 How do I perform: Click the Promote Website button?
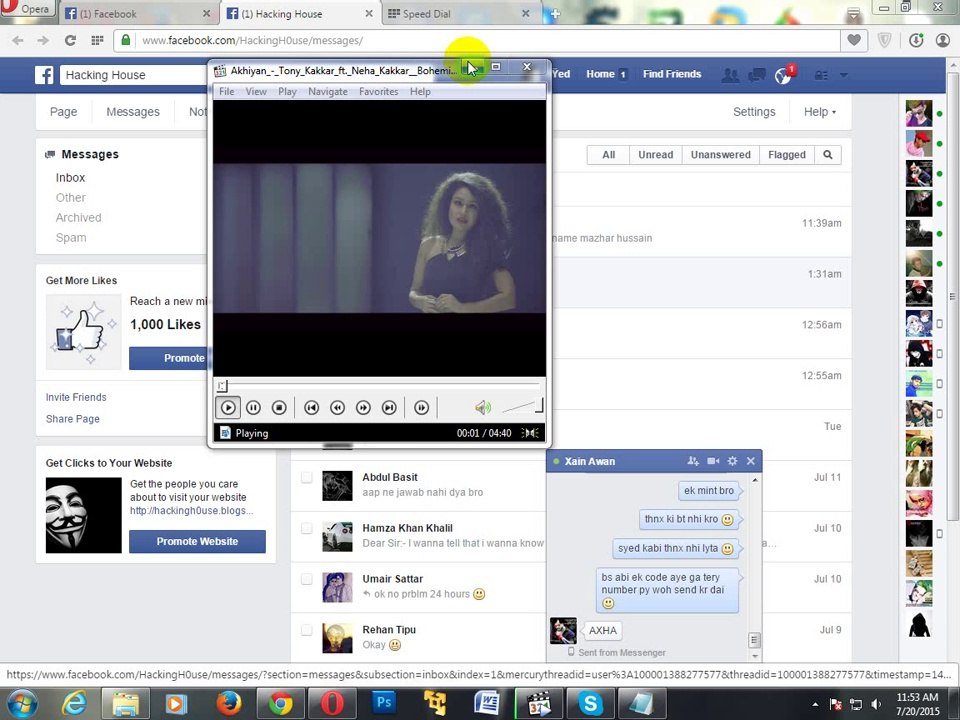(x=197, y=541)
